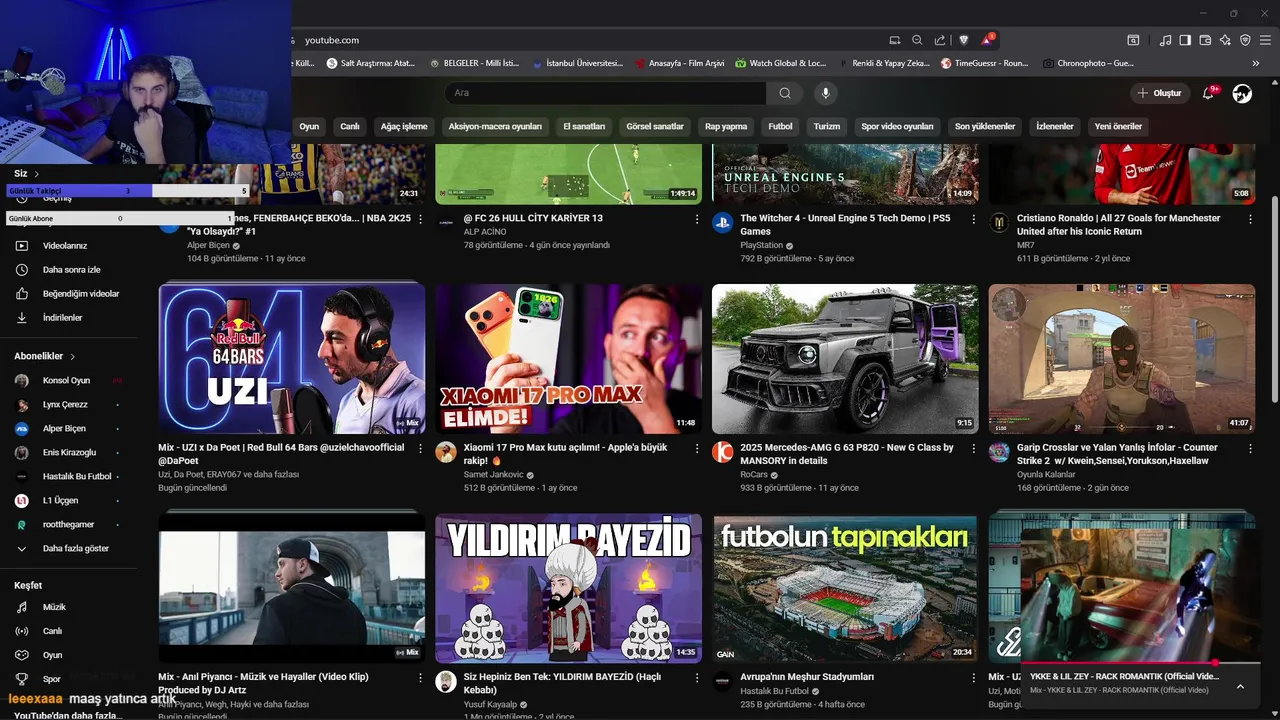Image resolution: width=1280 pixels, height=720 pixels.
Task: Open Beğendiğim videolar in sidebar
Action: [80, 294]
